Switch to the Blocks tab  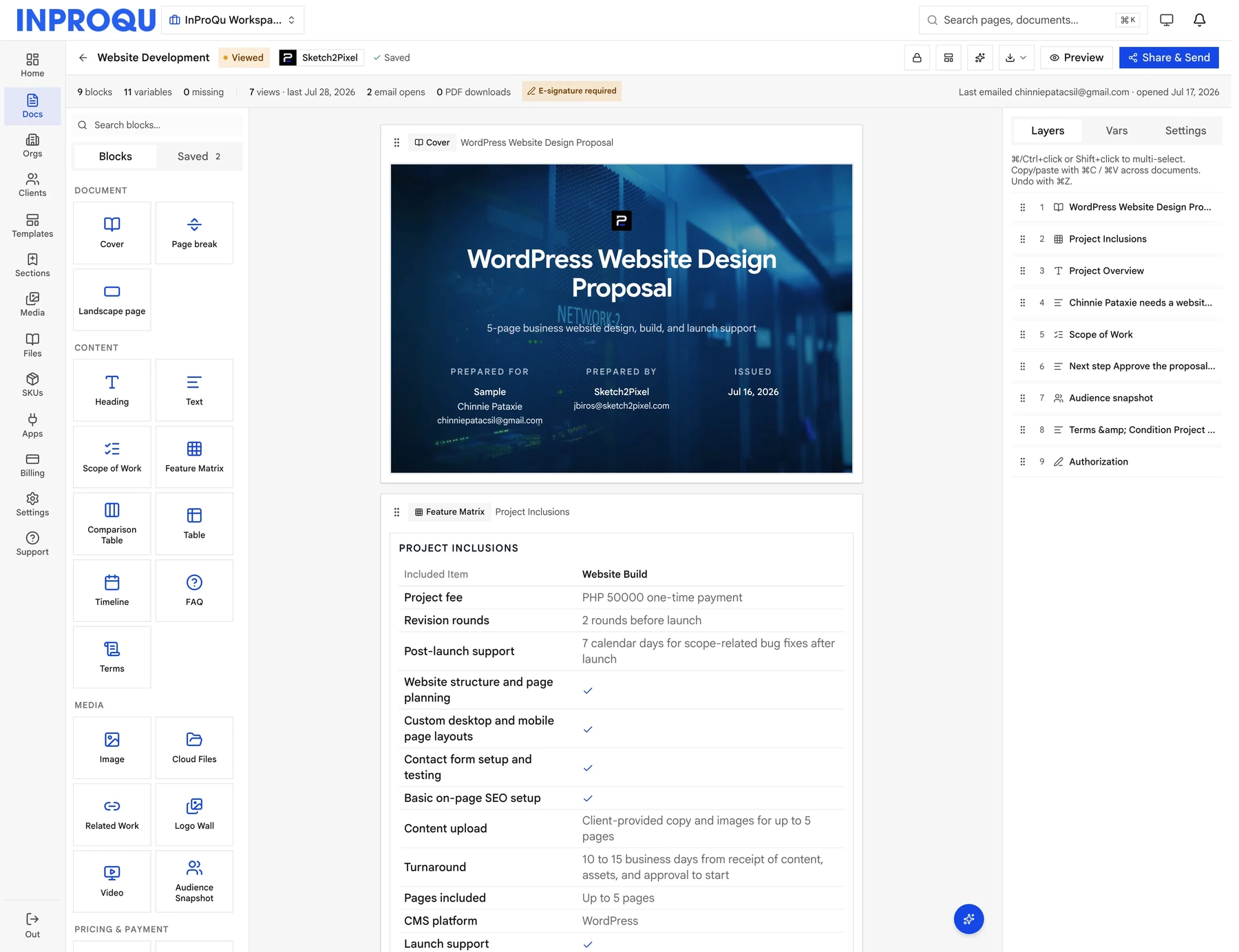coord(116,156)
